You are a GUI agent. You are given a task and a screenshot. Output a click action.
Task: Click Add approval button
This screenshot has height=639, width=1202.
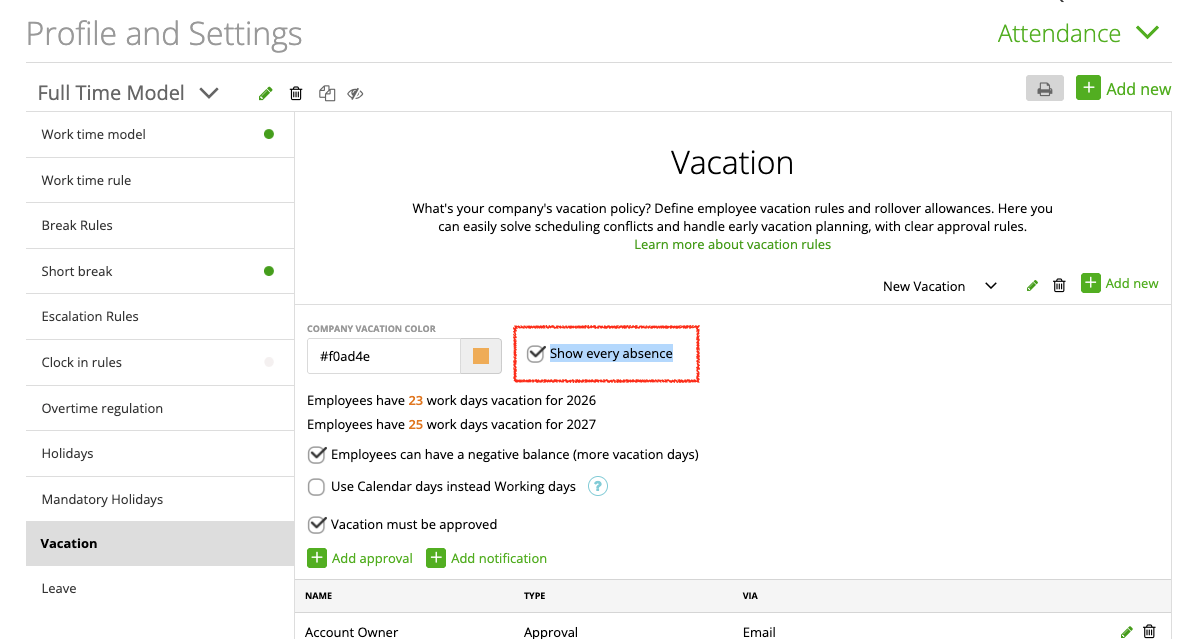click(x=360, y=558)
